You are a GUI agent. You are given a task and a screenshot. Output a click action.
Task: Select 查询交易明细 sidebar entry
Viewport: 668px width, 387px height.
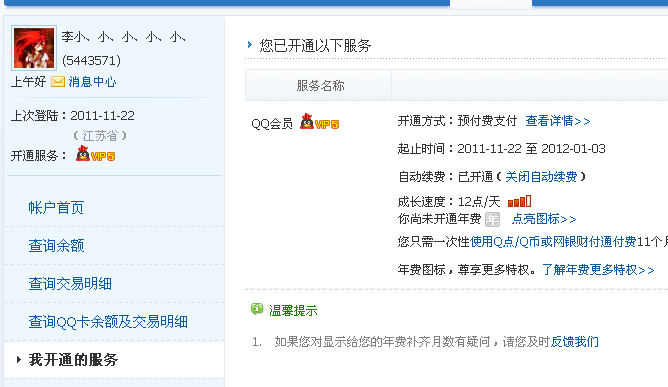pos(70,283)
